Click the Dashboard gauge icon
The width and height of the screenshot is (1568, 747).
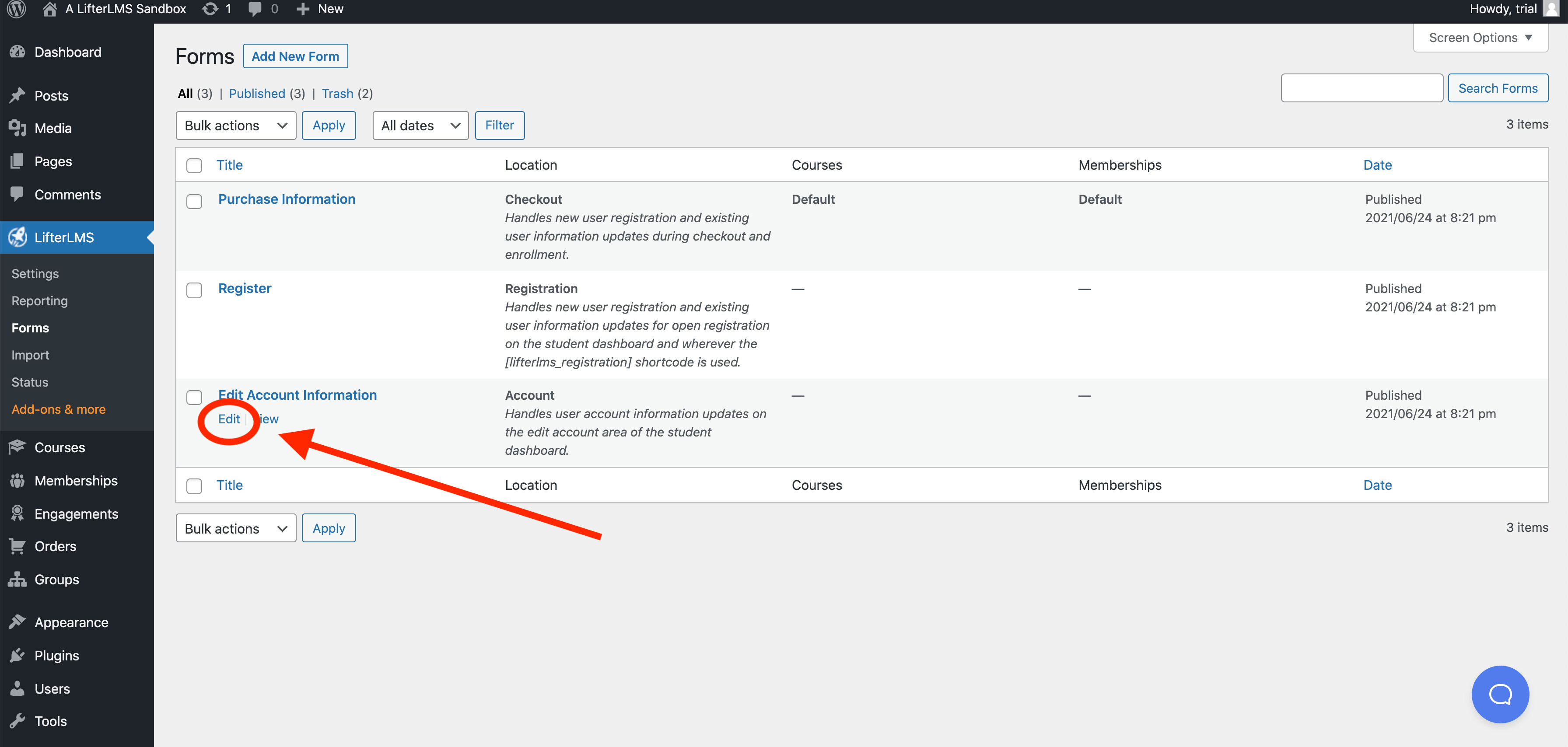(x=17, y=52)
